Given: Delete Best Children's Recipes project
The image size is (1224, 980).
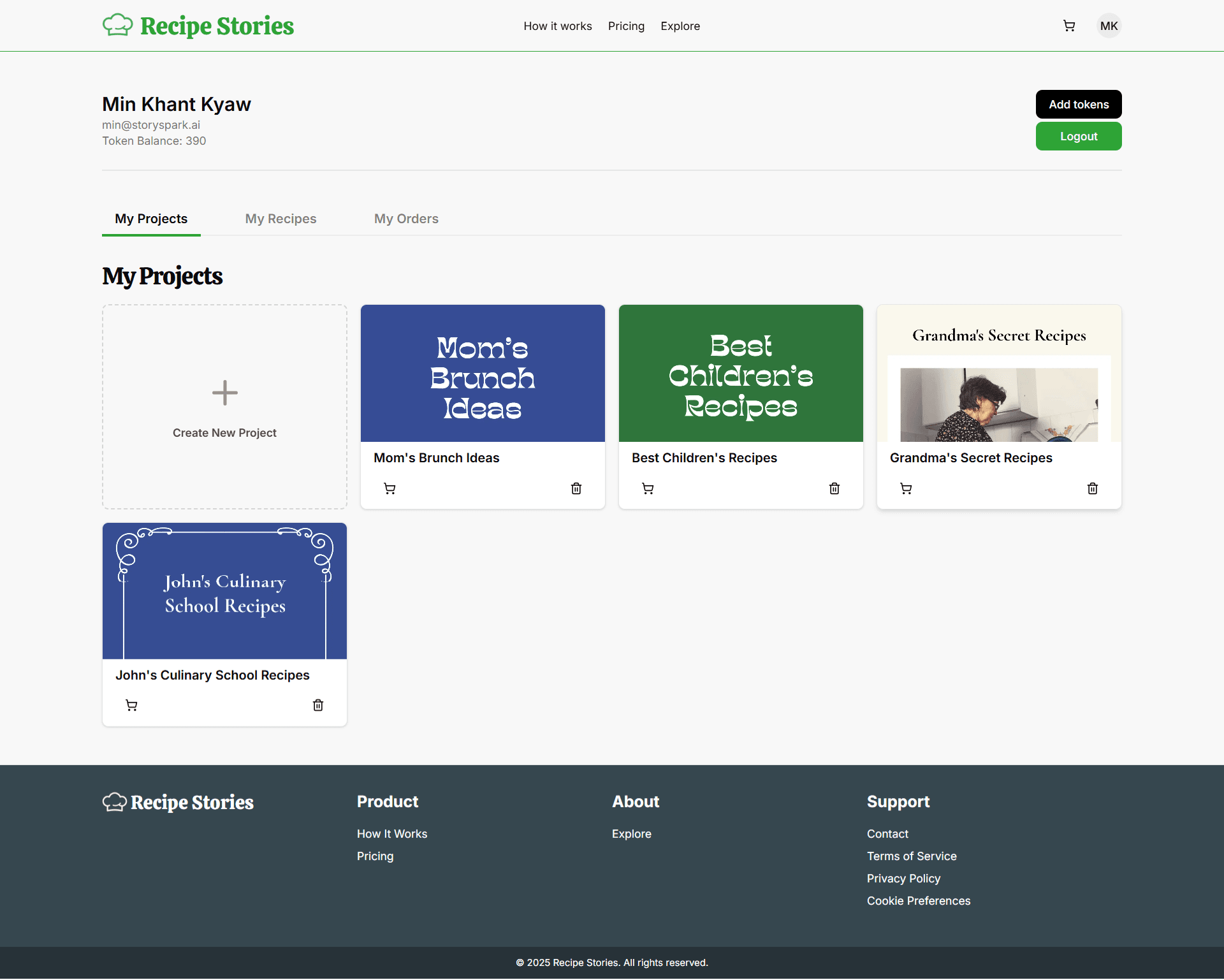Looking at the screenshot, I should click(x=834, y=488).
